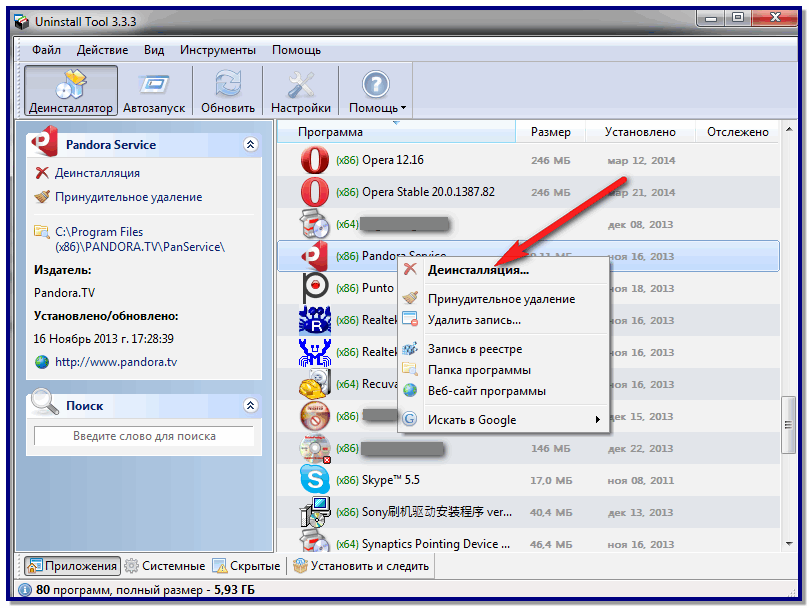
Task: Click Установить и следить button
Action: [361, 566]
